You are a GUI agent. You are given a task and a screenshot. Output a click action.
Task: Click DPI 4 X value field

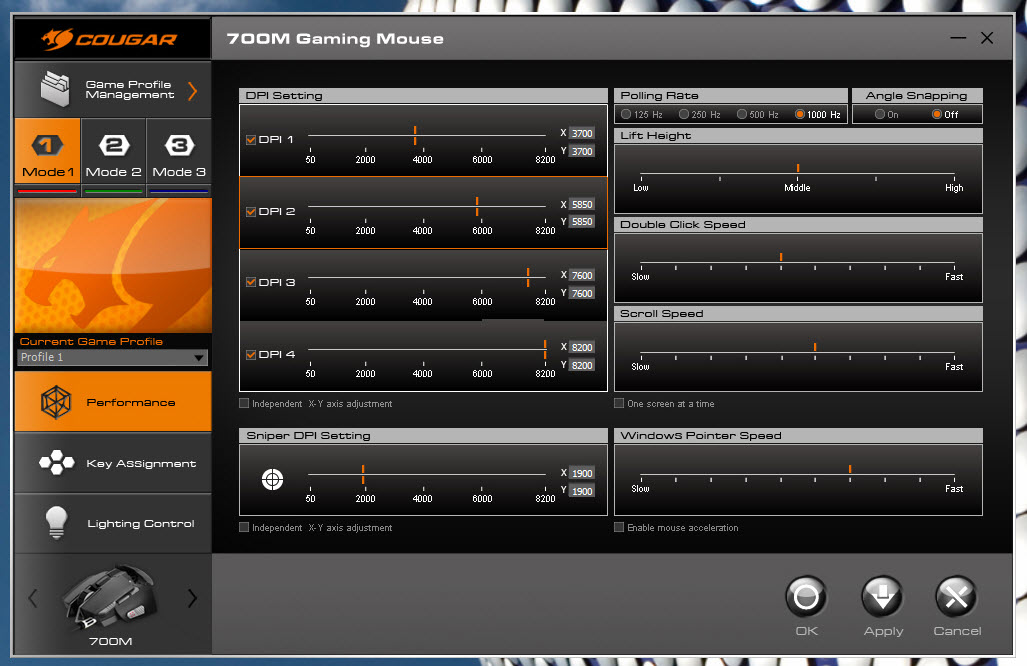582,347
